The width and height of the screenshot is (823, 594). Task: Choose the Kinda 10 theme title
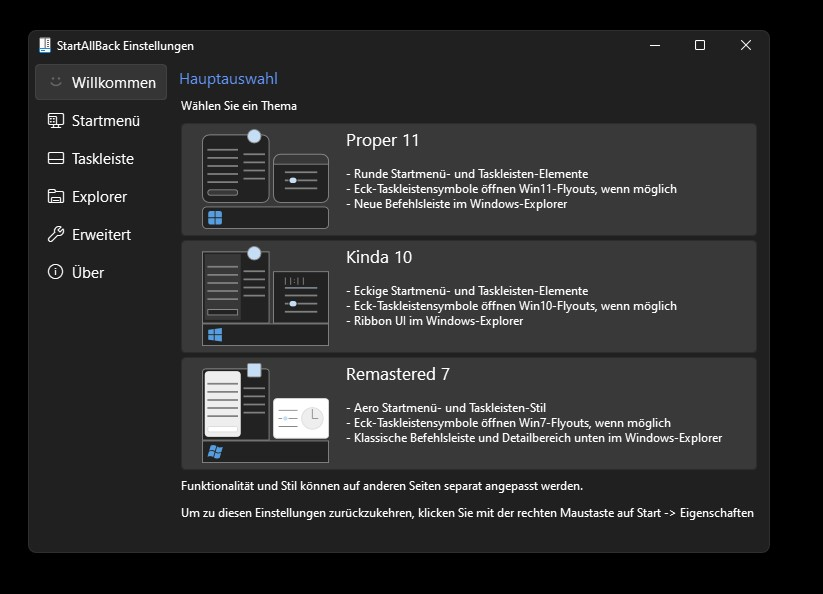point(379,258)
